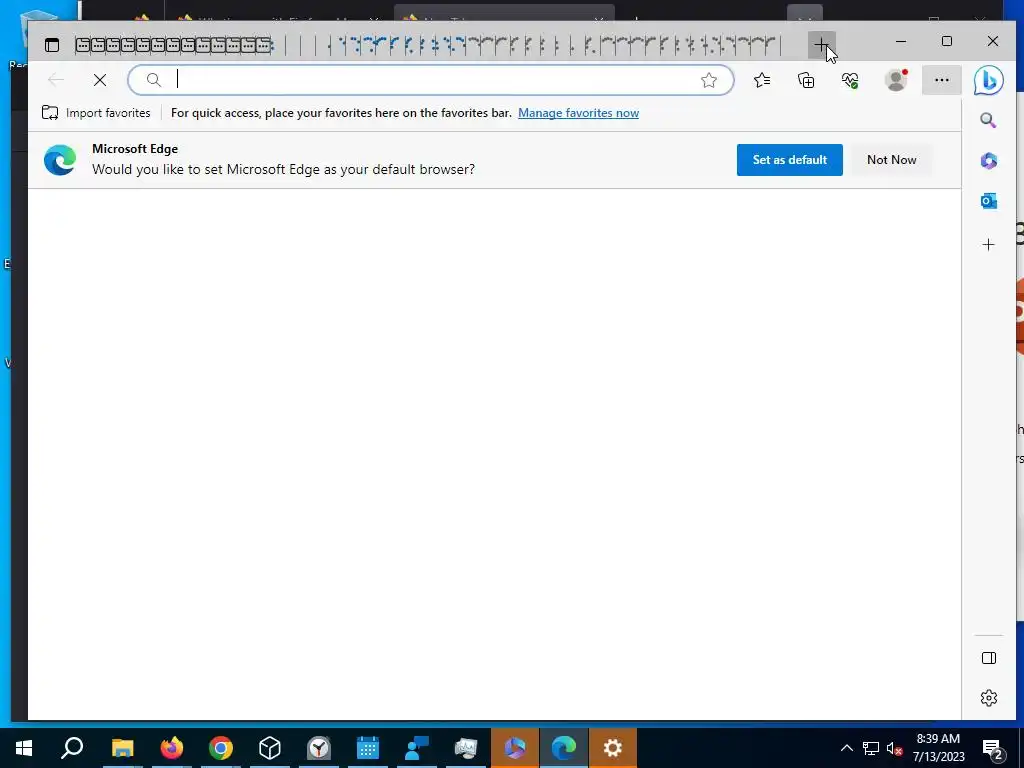Open Calendar app in taskbar
Image resolution: width=1024 pixels, height=768 pixels.
[368, 748]
